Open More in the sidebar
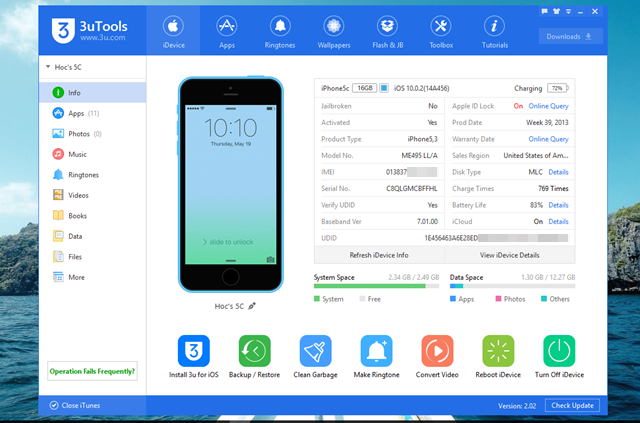The width and height of the screenshot is (640, 423). click(x=93, y=277)
